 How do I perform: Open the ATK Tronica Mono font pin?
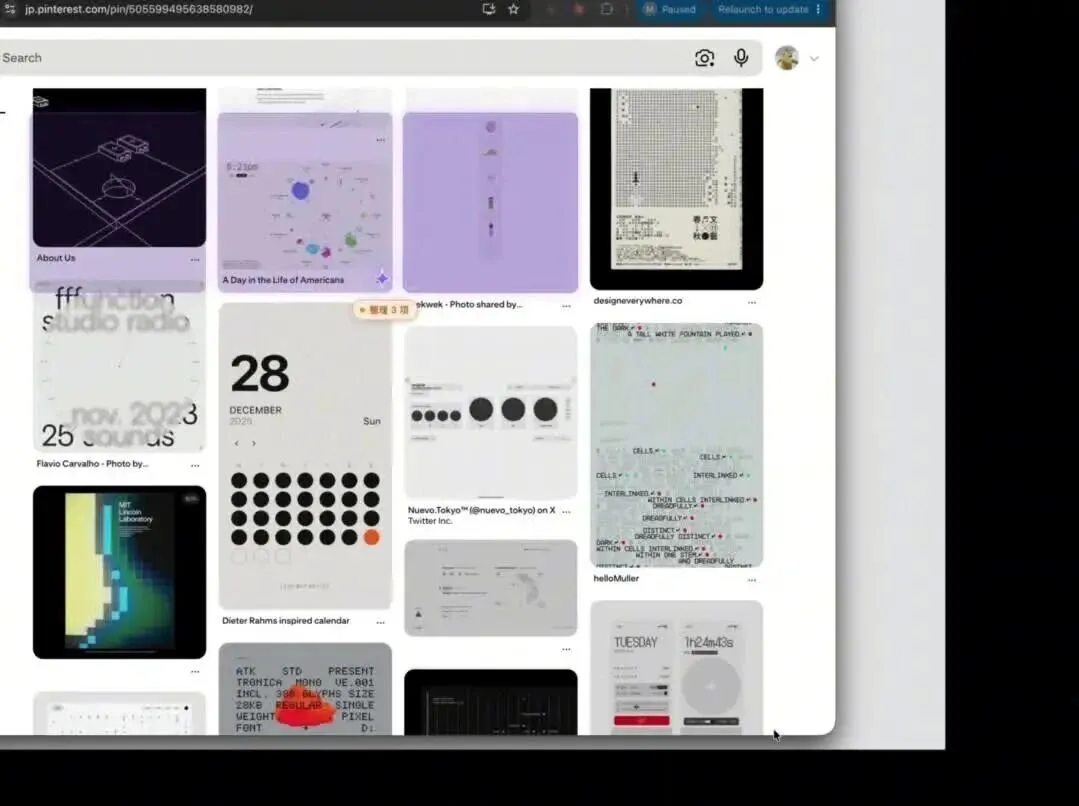pos(305,689)
